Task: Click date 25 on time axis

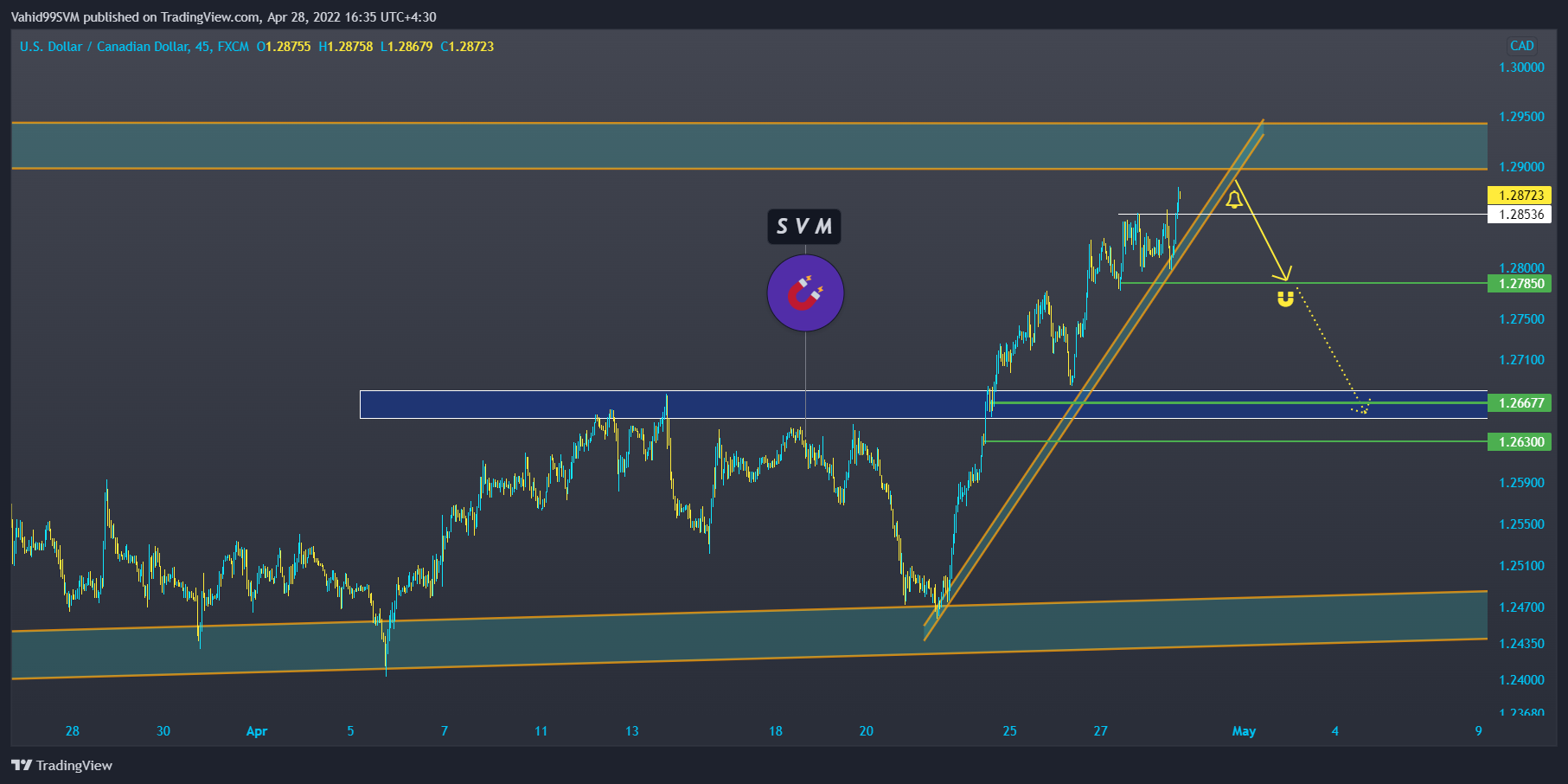Action: [1009, 731]
